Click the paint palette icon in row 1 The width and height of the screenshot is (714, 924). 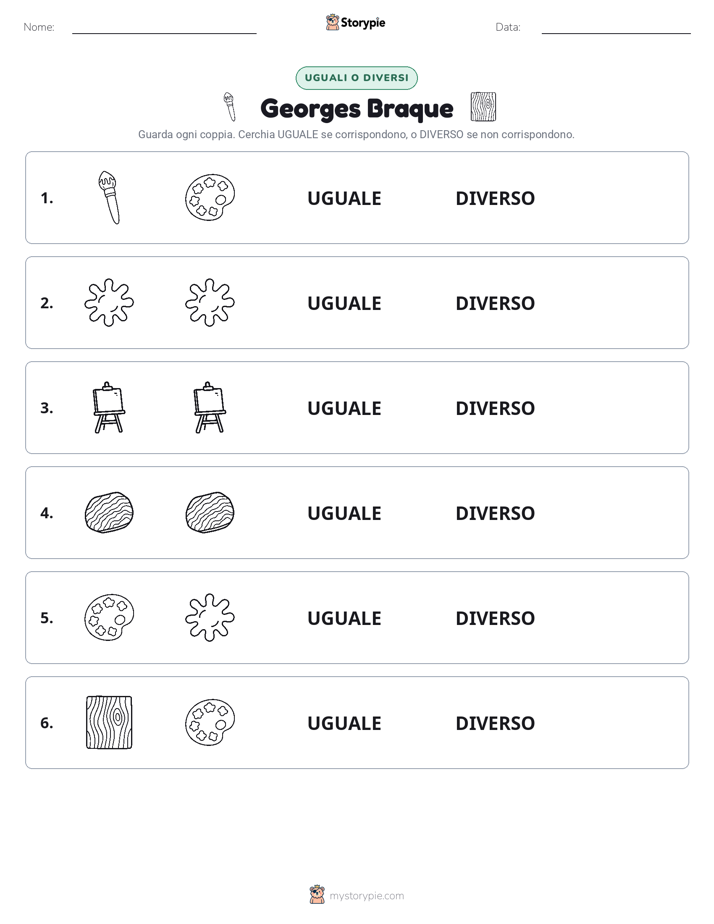210,198
